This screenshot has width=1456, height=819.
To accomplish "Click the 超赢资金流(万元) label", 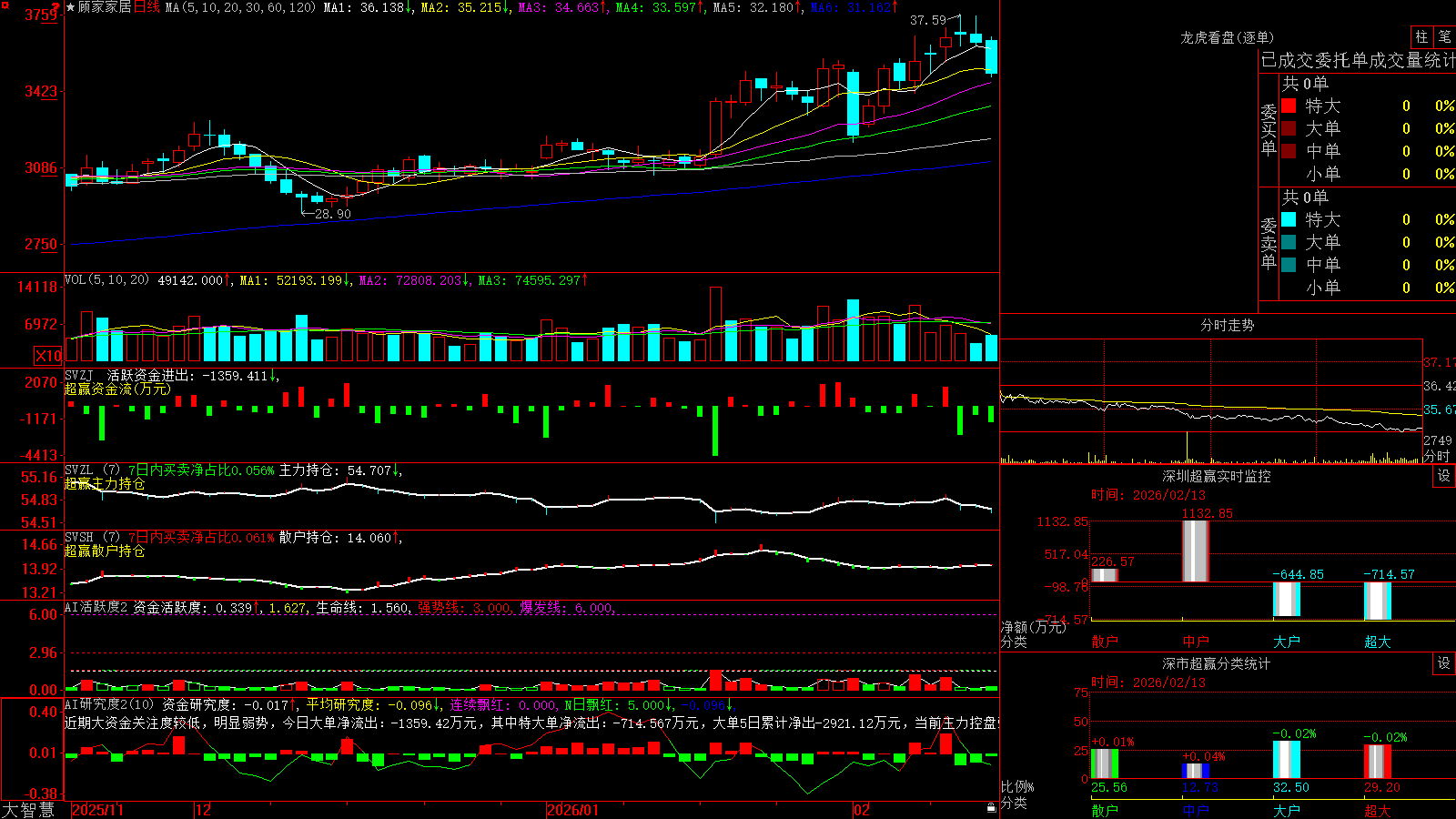I will (117, 389).
